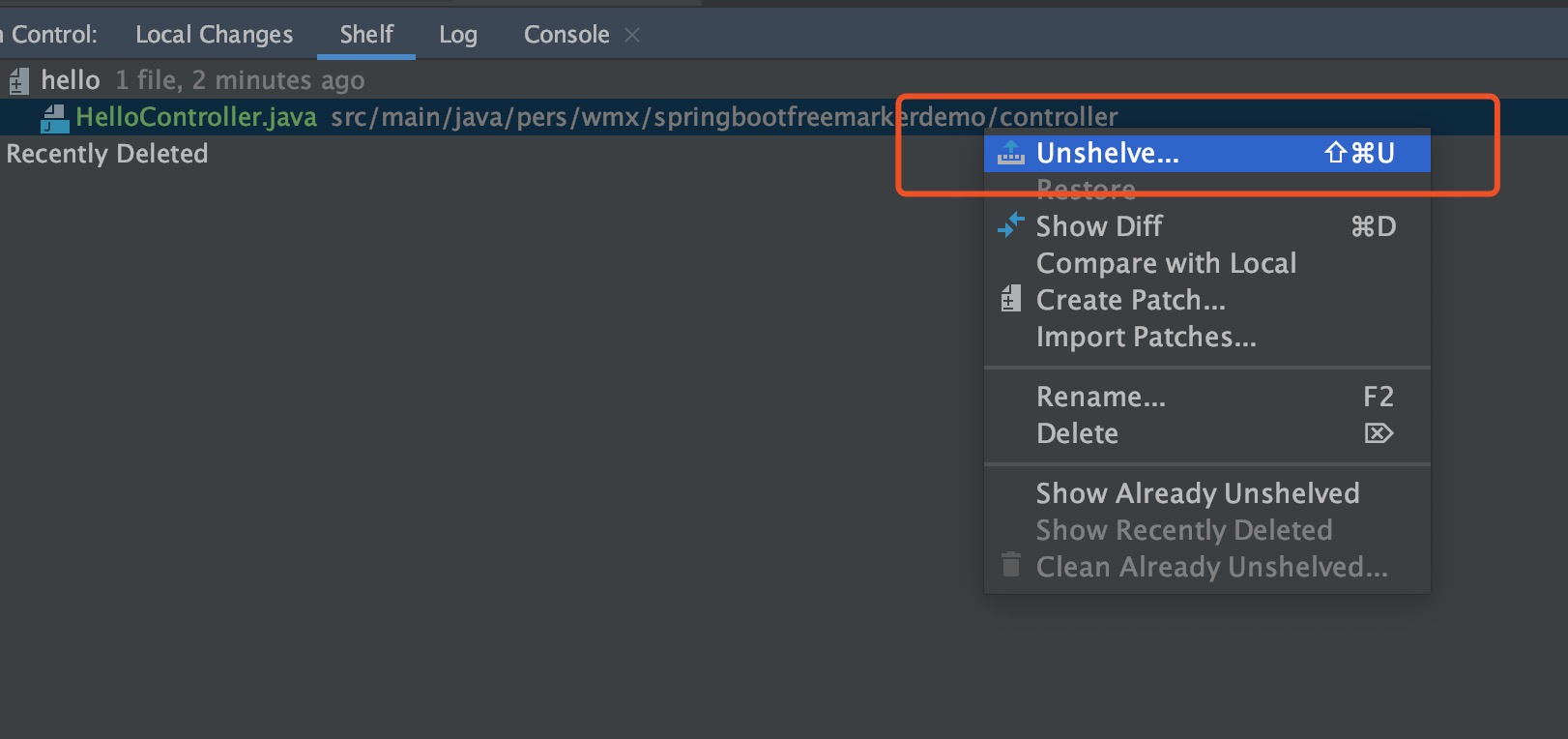1568x739 pixels.
Task: Select the HelloController.java file entry
Action: pyautogui.click(x=196, y=117)
